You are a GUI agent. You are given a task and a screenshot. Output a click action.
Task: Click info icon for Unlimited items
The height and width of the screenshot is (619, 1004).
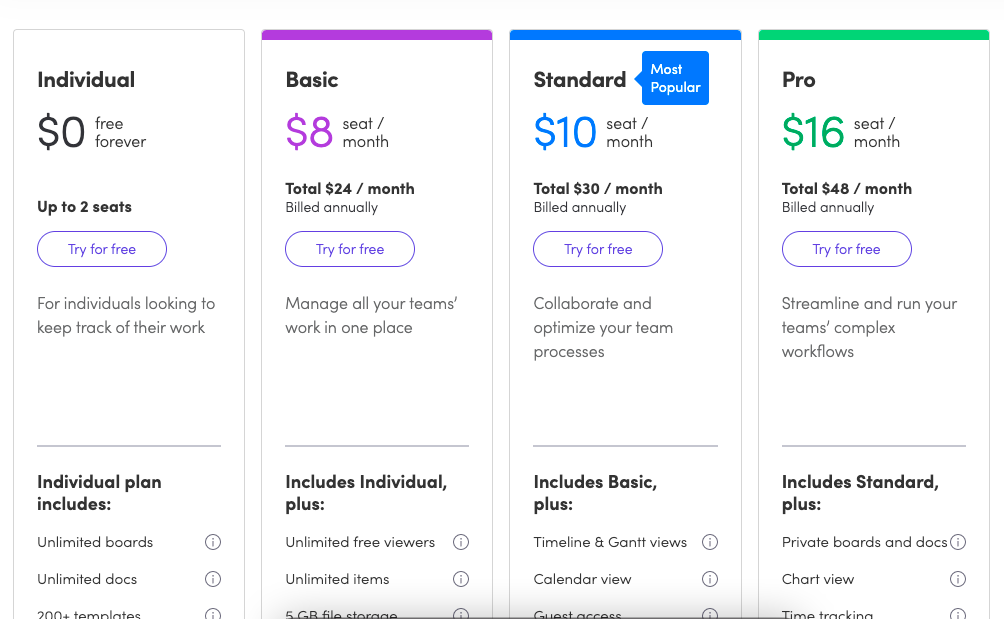[461, 579]
